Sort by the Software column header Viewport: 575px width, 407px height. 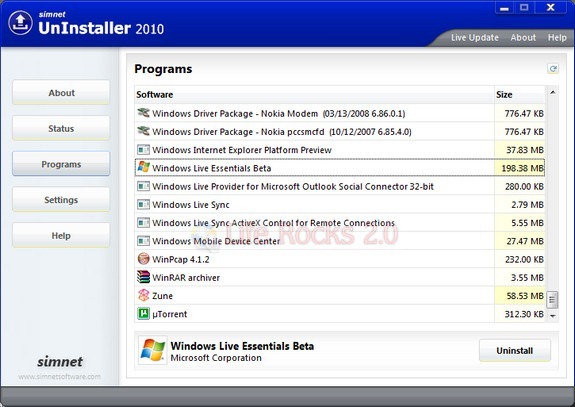click(314, 95)
